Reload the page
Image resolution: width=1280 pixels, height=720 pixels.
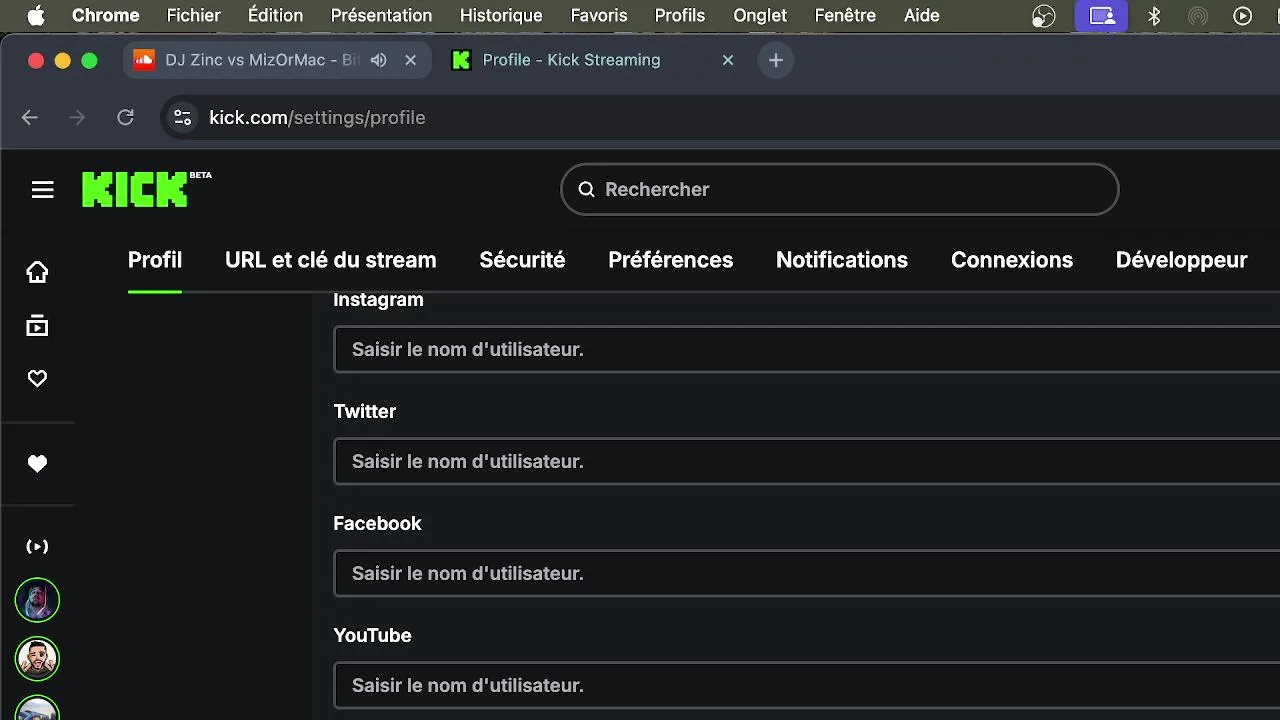point(125,117)
